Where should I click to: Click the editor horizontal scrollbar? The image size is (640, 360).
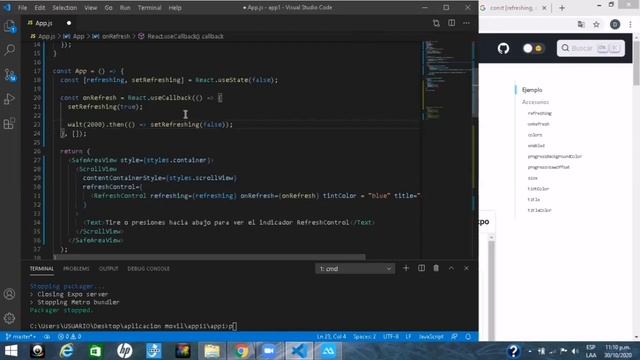point(209,257)
